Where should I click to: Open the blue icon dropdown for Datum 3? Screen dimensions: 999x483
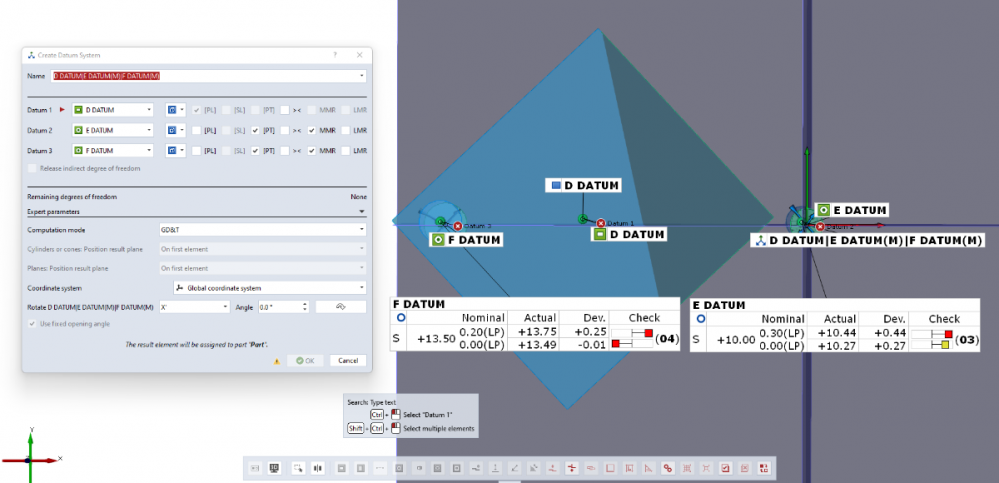coord(175,151)
